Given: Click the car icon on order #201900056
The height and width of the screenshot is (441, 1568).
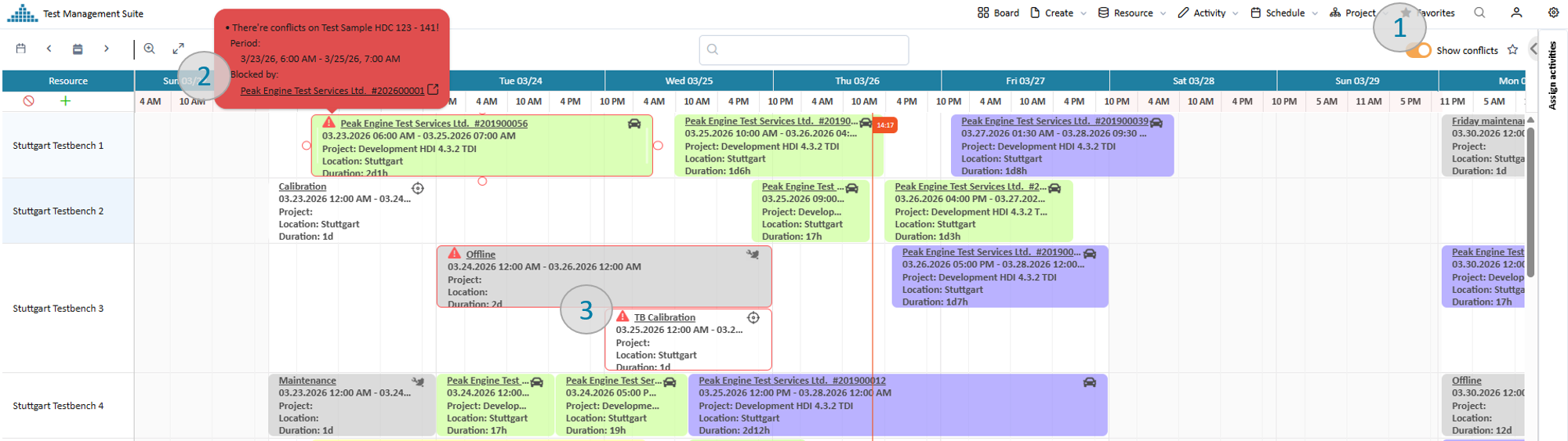Looking at the screenshot, I should tap(634, 124).
